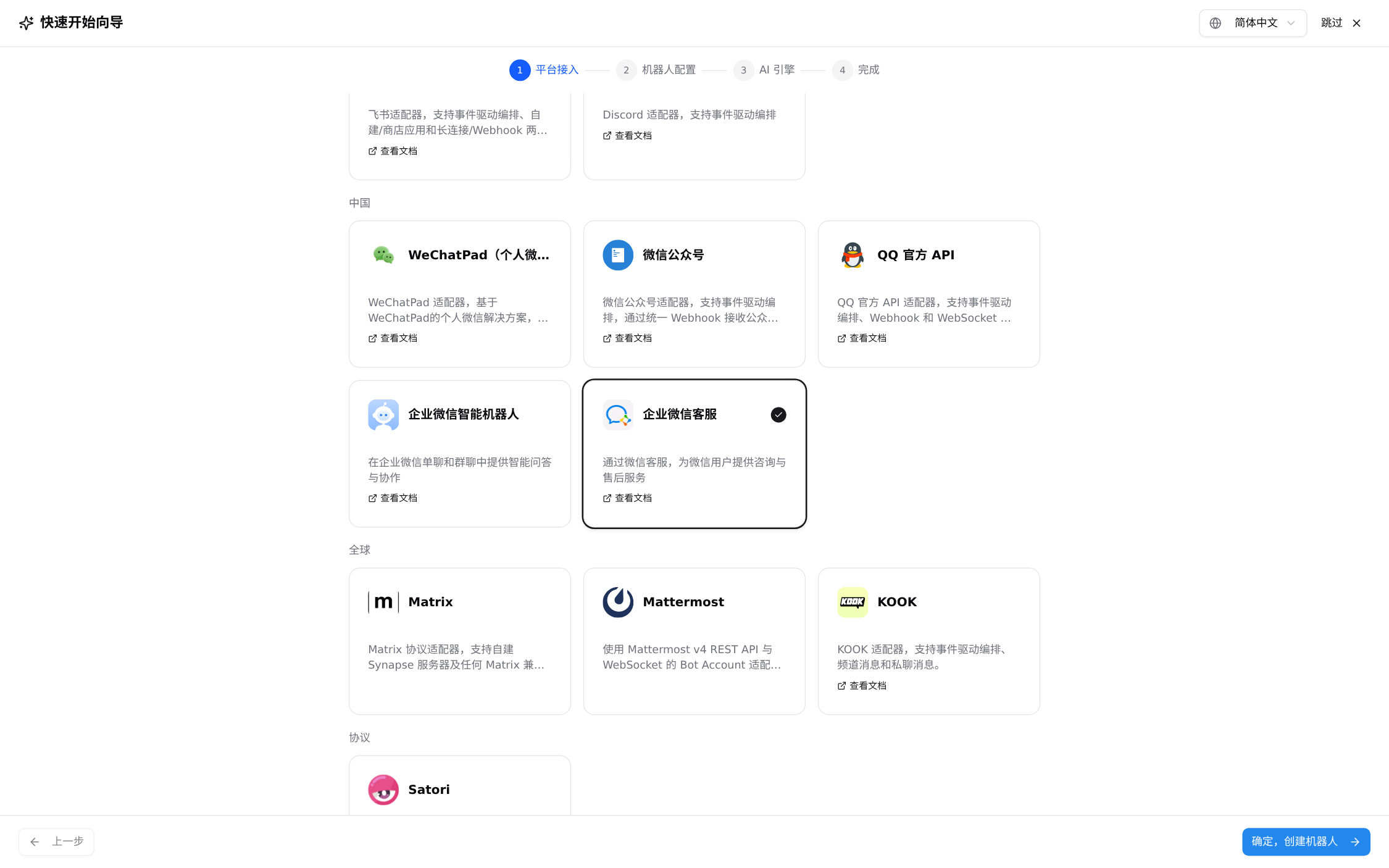
Task: Open 查看文档 link in 微信公众号 card
Action: pyautogui.click(x=627, y=338)
